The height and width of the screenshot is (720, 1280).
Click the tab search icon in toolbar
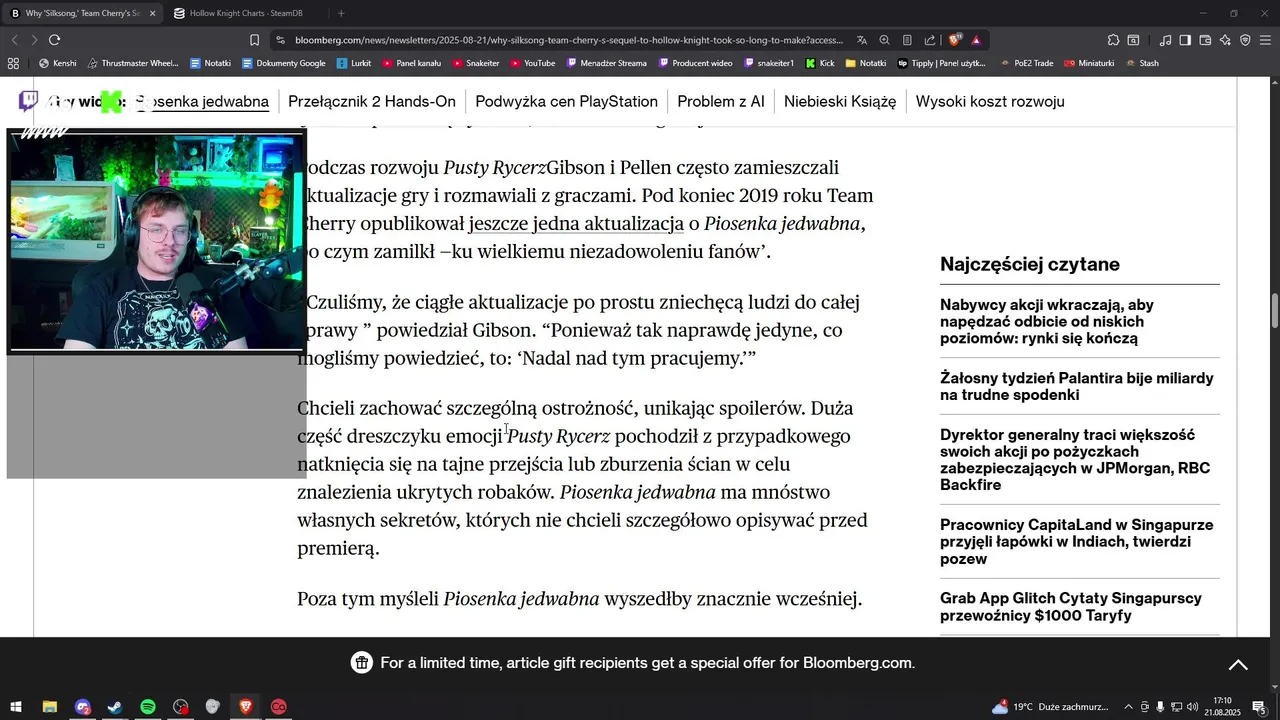pos(1133,40)
